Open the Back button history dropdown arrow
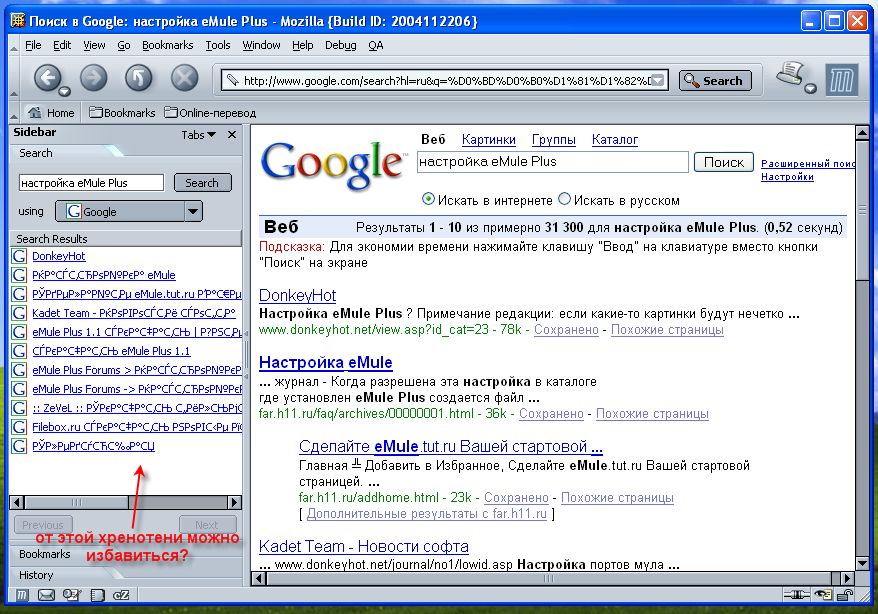Screen dimensions: 878x614 65,91
